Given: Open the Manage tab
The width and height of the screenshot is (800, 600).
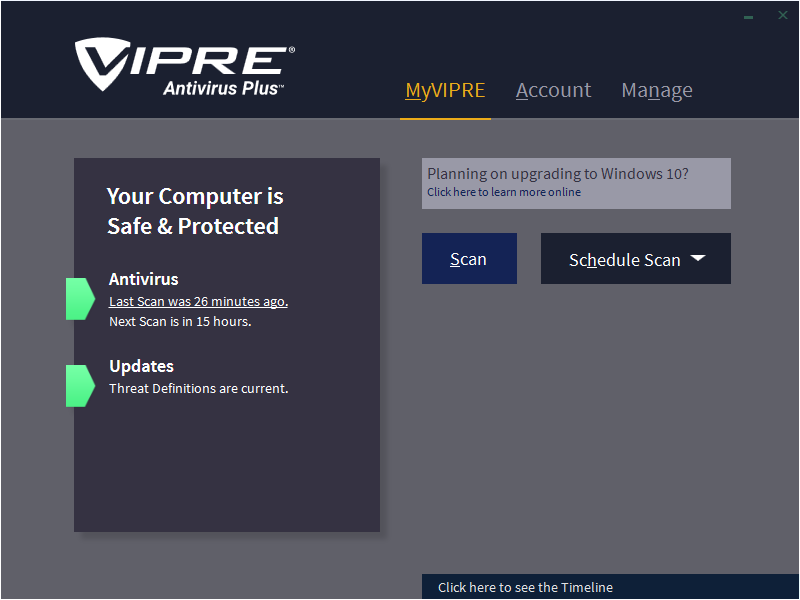Looking at the screenshot, I should click(x=657, y=90).
